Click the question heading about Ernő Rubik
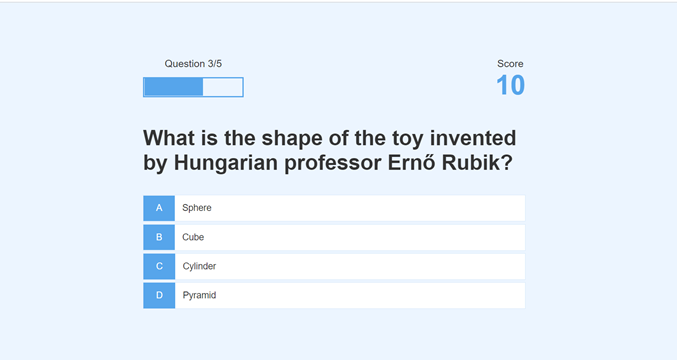Screen dimensions: 677x360 (x=330, y=150)
